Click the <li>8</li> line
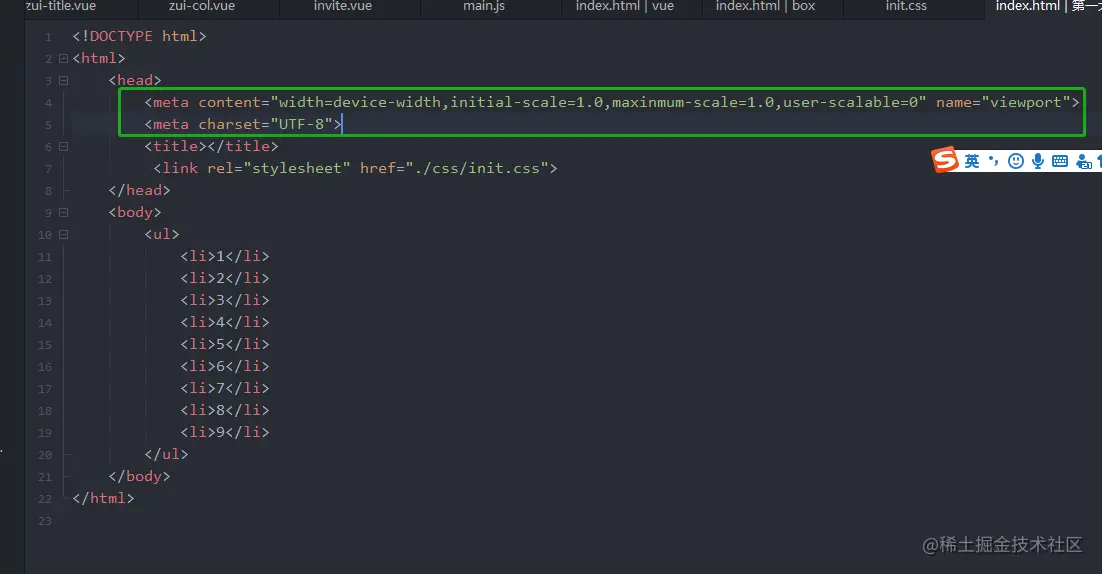 click(x=225, y=410)
